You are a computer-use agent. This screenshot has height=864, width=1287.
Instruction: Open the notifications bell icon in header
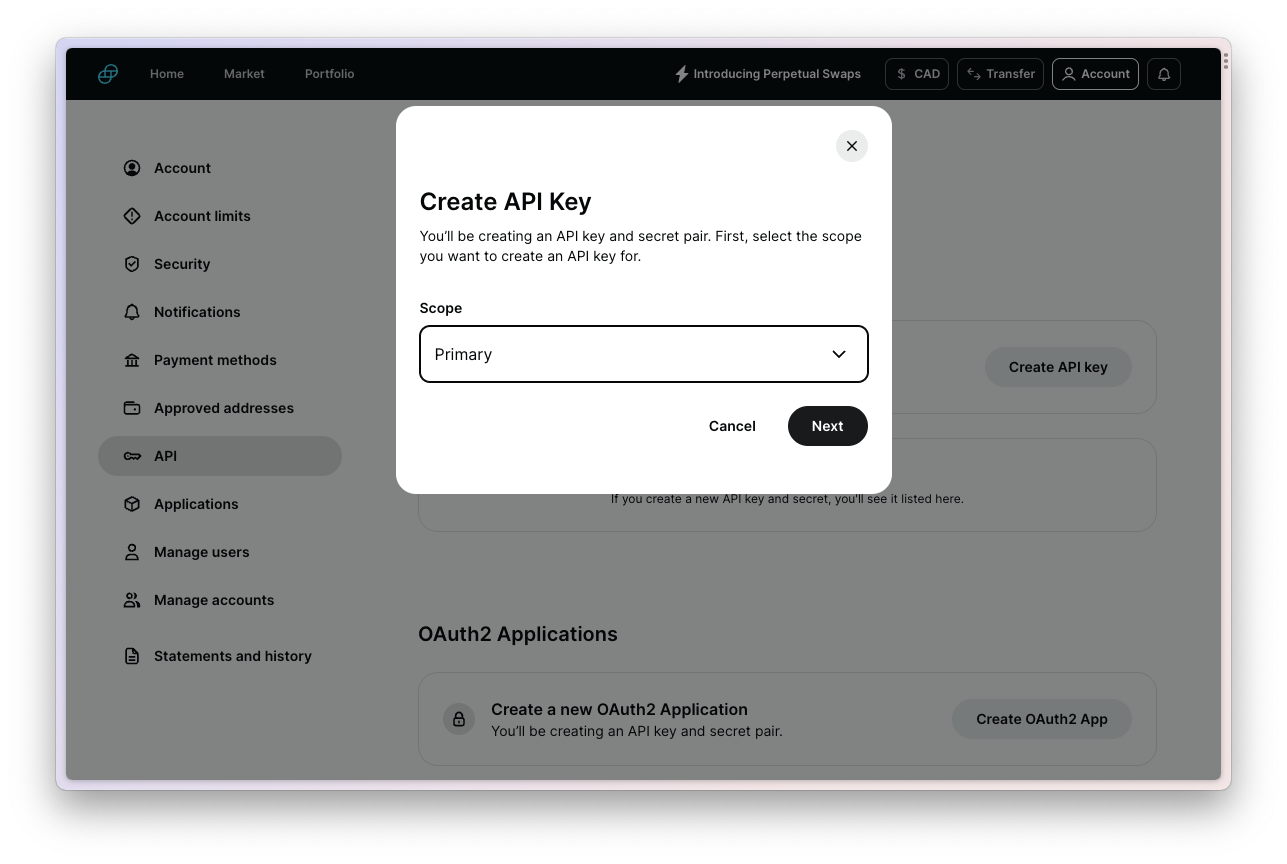point(1164,74)
